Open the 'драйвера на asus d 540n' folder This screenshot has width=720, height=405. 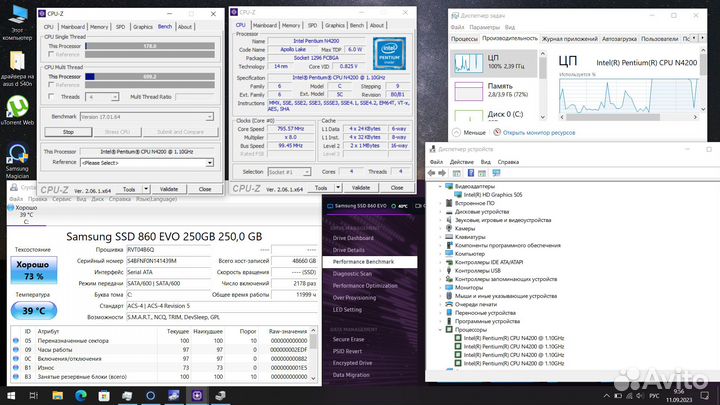[17, 69]
